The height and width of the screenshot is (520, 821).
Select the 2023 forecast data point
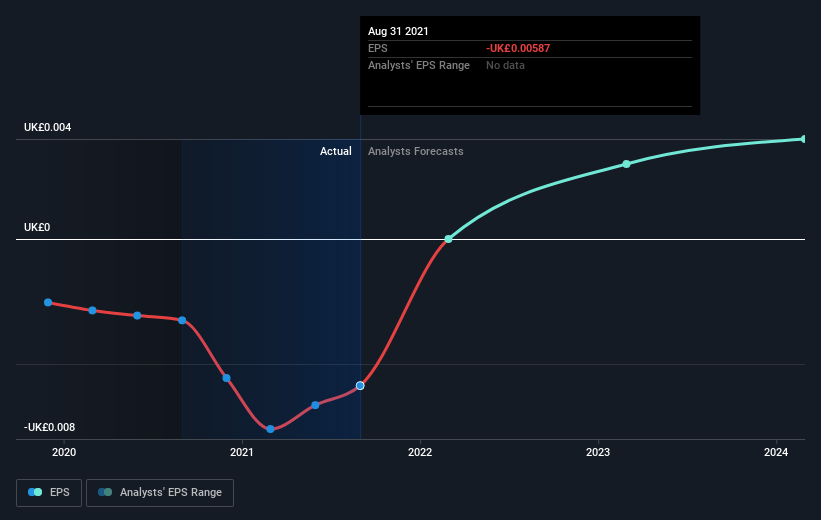click(x=626, y=164)
